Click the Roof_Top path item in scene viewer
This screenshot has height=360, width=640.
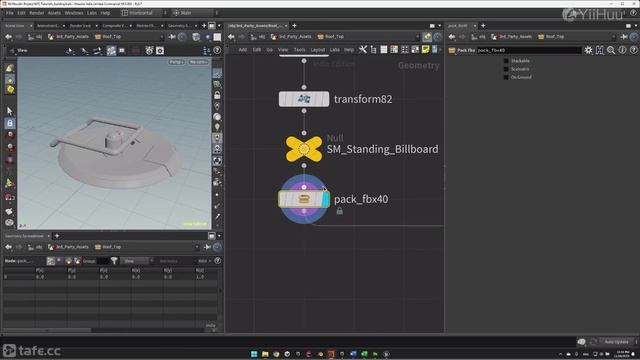pyautogui.click(x=108, y=37)
